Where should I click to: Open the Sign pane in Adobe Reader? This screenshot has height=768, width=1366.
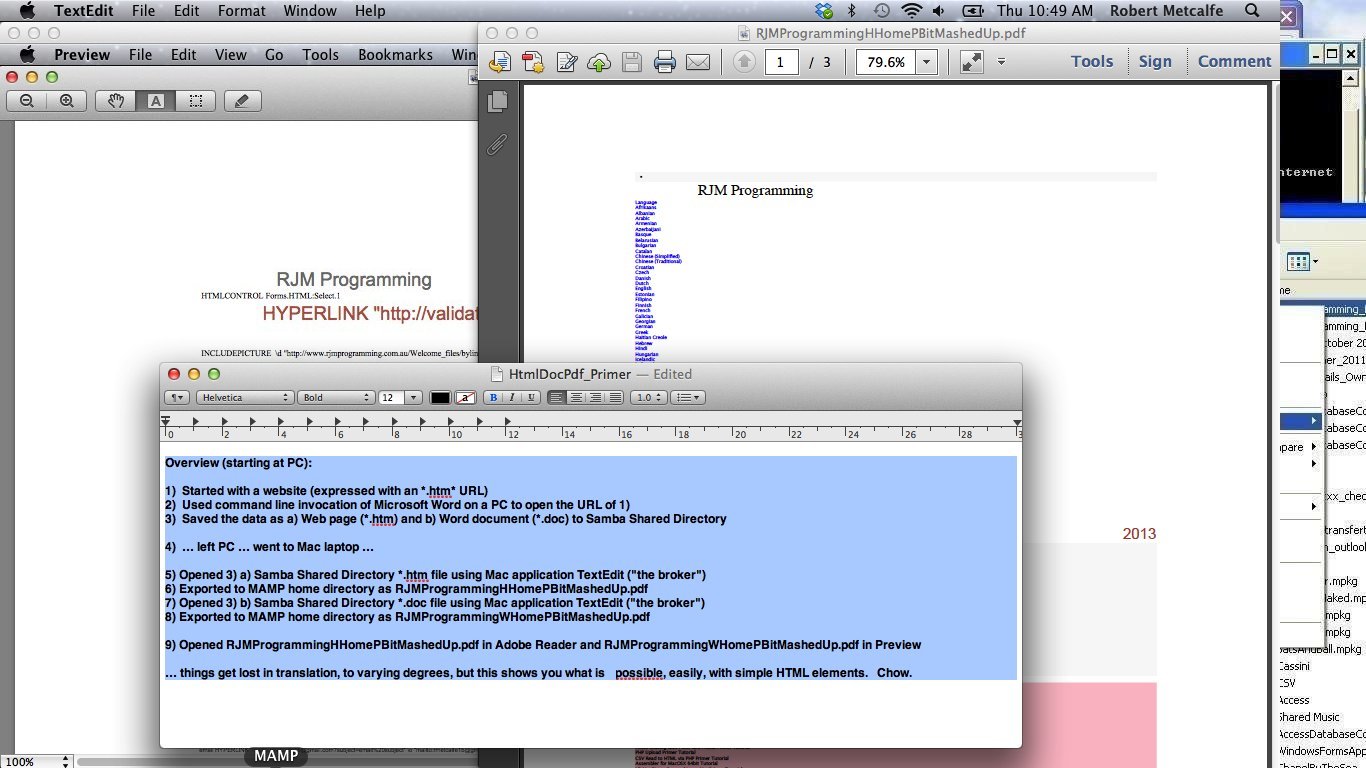1155,61
